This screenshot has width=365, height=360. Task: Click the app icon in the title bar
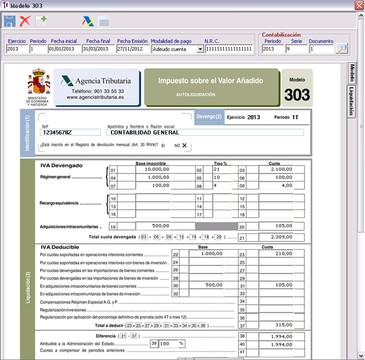coord(5,5)
